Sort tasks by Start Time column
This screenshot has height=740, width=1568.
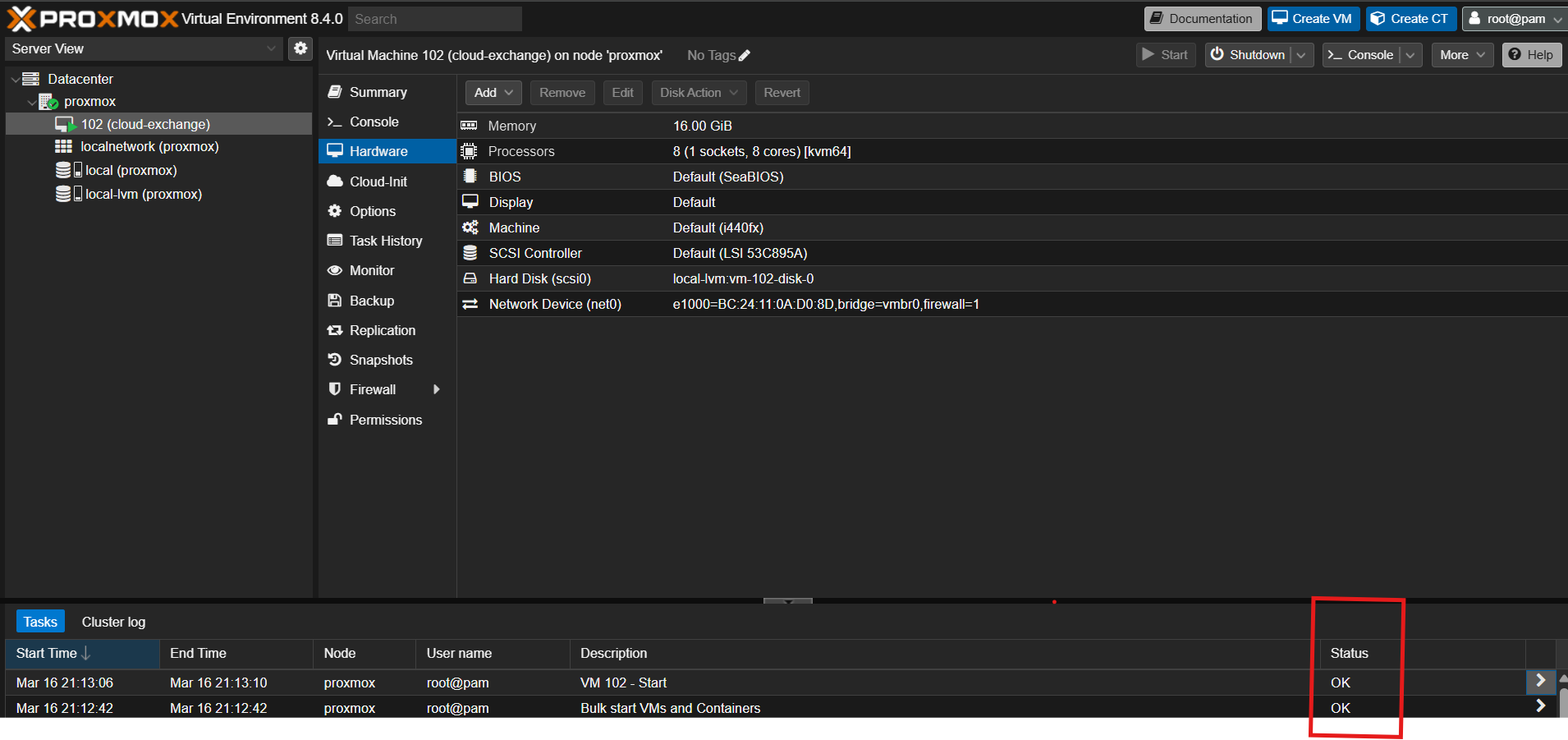click(82, 653)
